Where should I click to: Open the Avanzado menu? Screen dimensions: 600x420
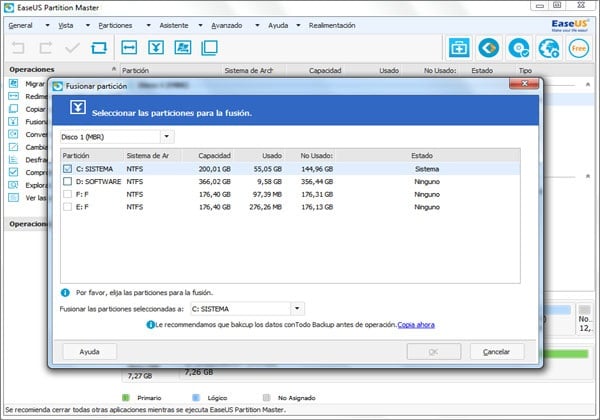227,25
